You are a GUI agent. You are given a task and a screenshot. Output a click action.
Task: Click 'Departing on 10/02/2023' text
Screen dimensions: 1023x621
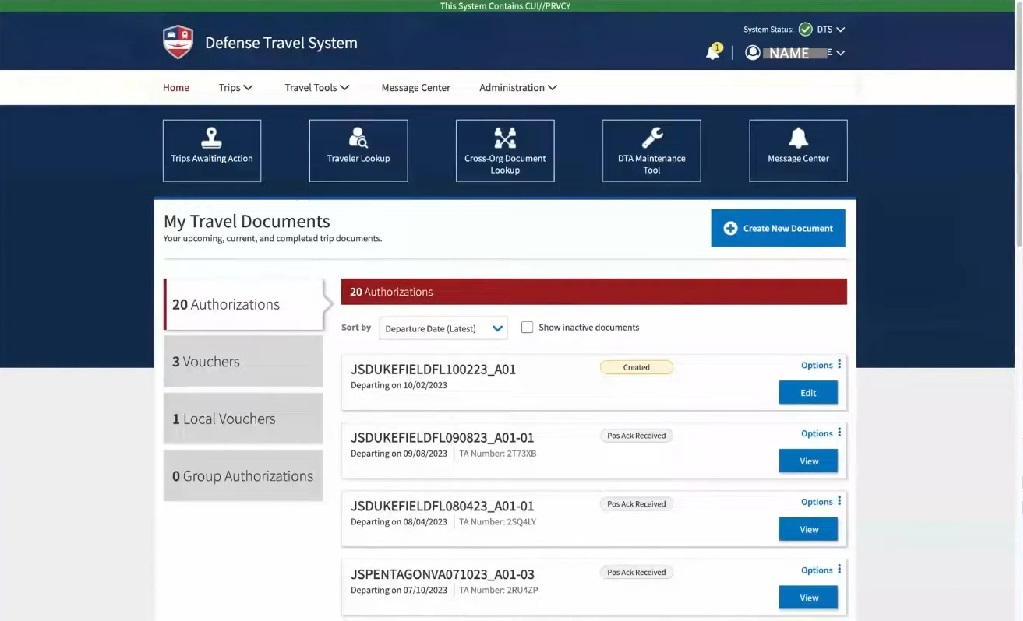tap(399, 385)
